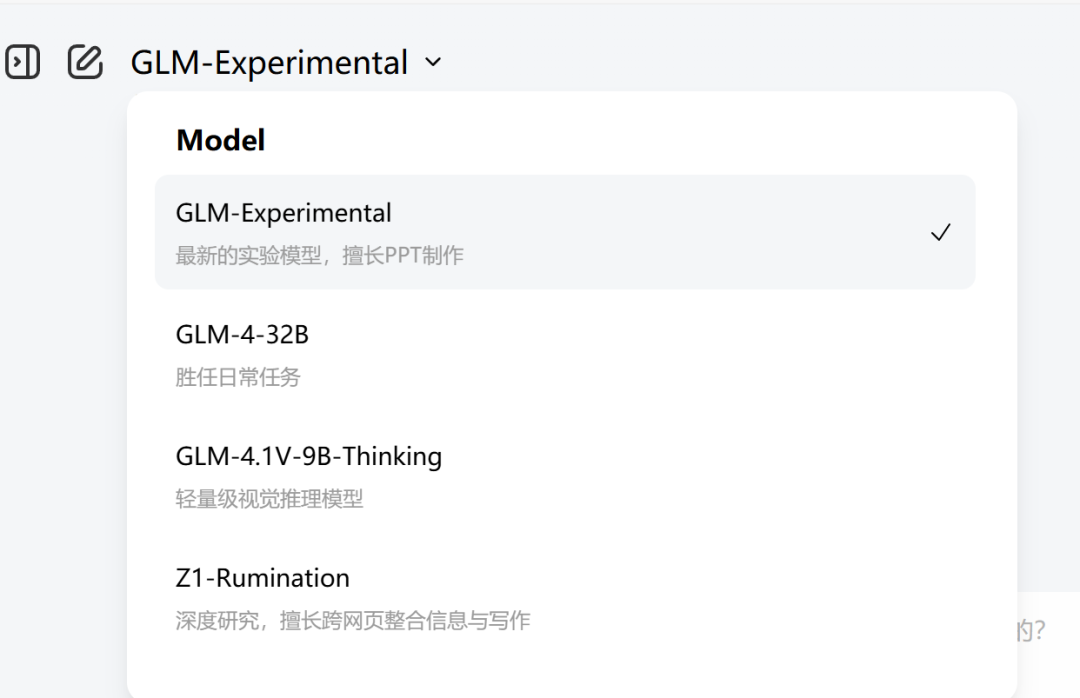Image resolution: width=1080 pixels, height=698 pixels.
Task: Click the 最新的实验模型 description text
Action: (x=318, y=254)
